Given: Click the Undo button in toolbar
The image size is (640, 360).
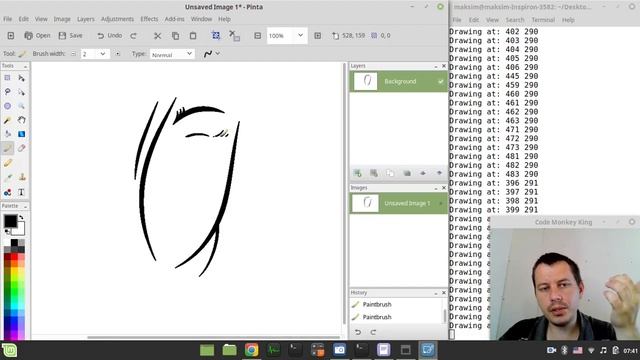Looking at the screenshot, I should pos(109,36).
